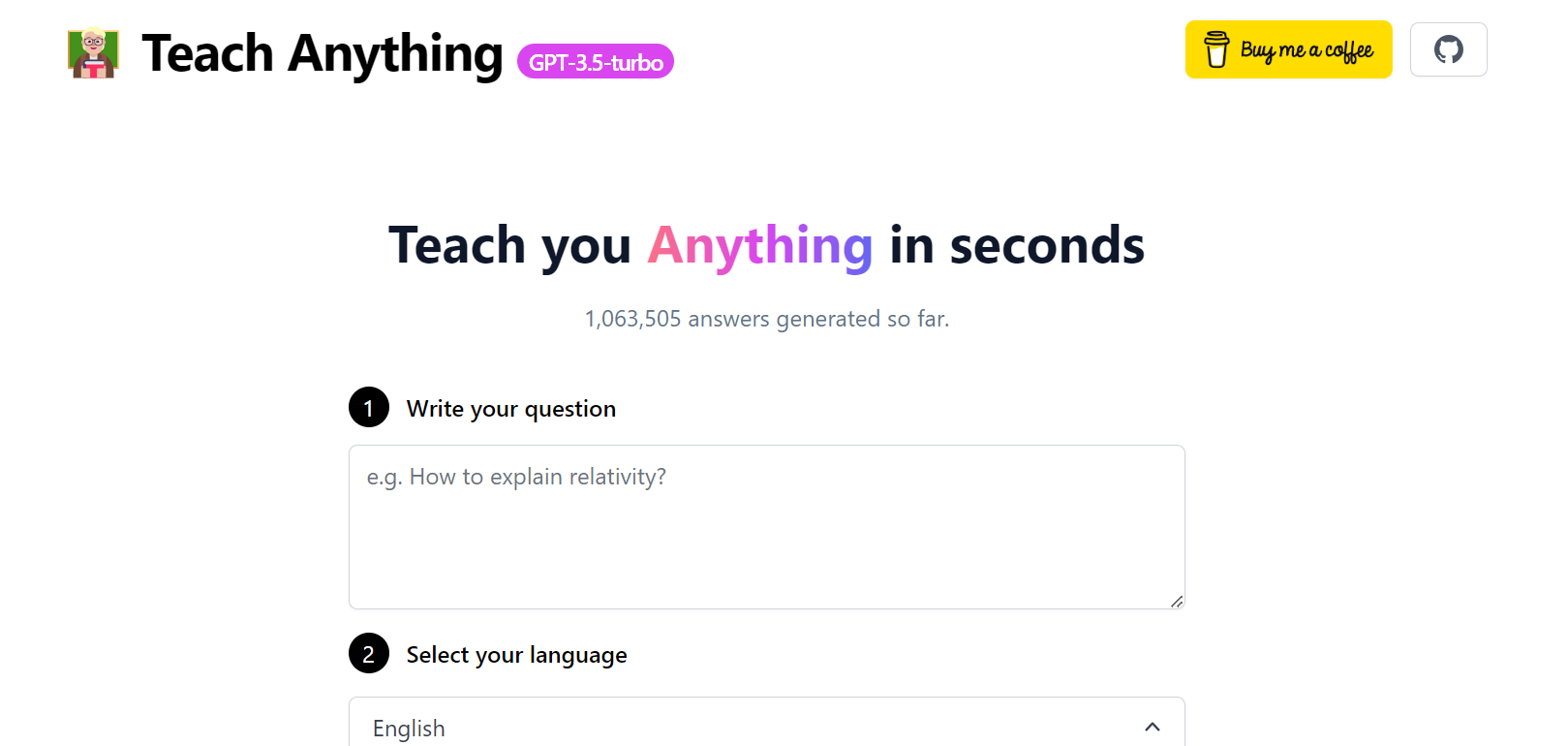
Task: Click the Select your language label
Action: pyautogui.click(x=516, y=654)
